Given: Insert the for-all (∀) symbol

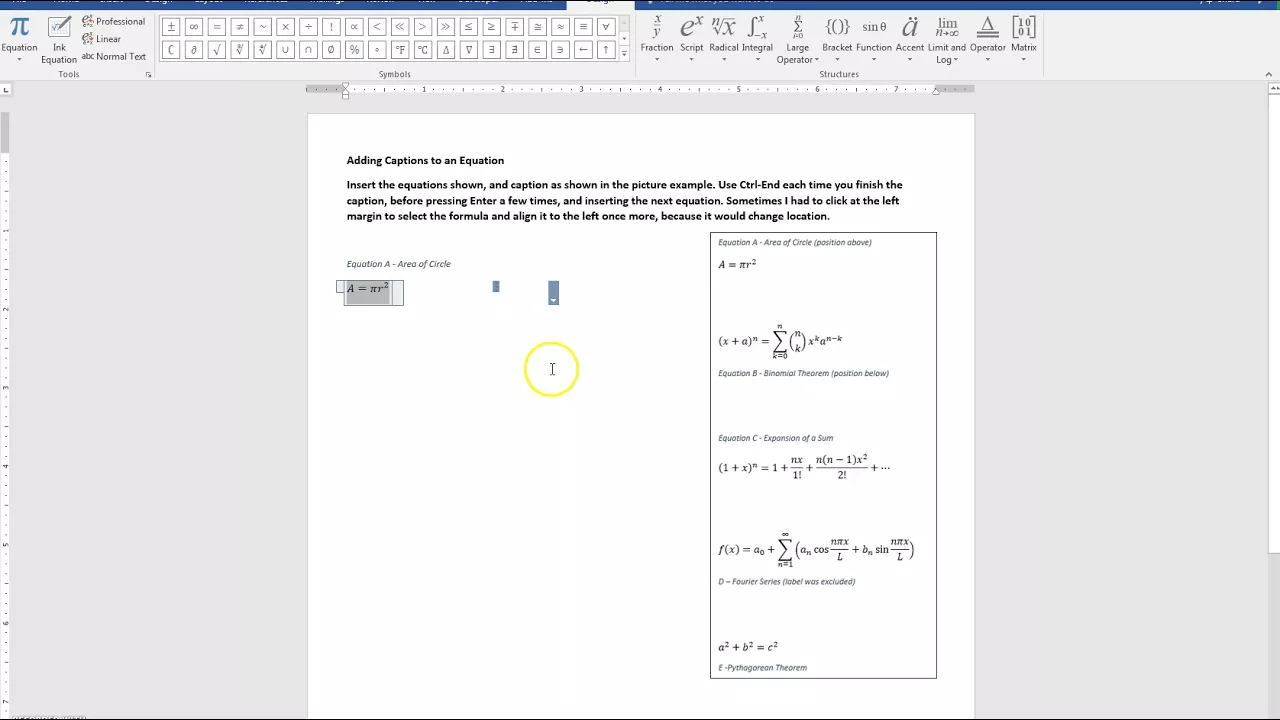Looking at the screenshot, I should [605, 27].
